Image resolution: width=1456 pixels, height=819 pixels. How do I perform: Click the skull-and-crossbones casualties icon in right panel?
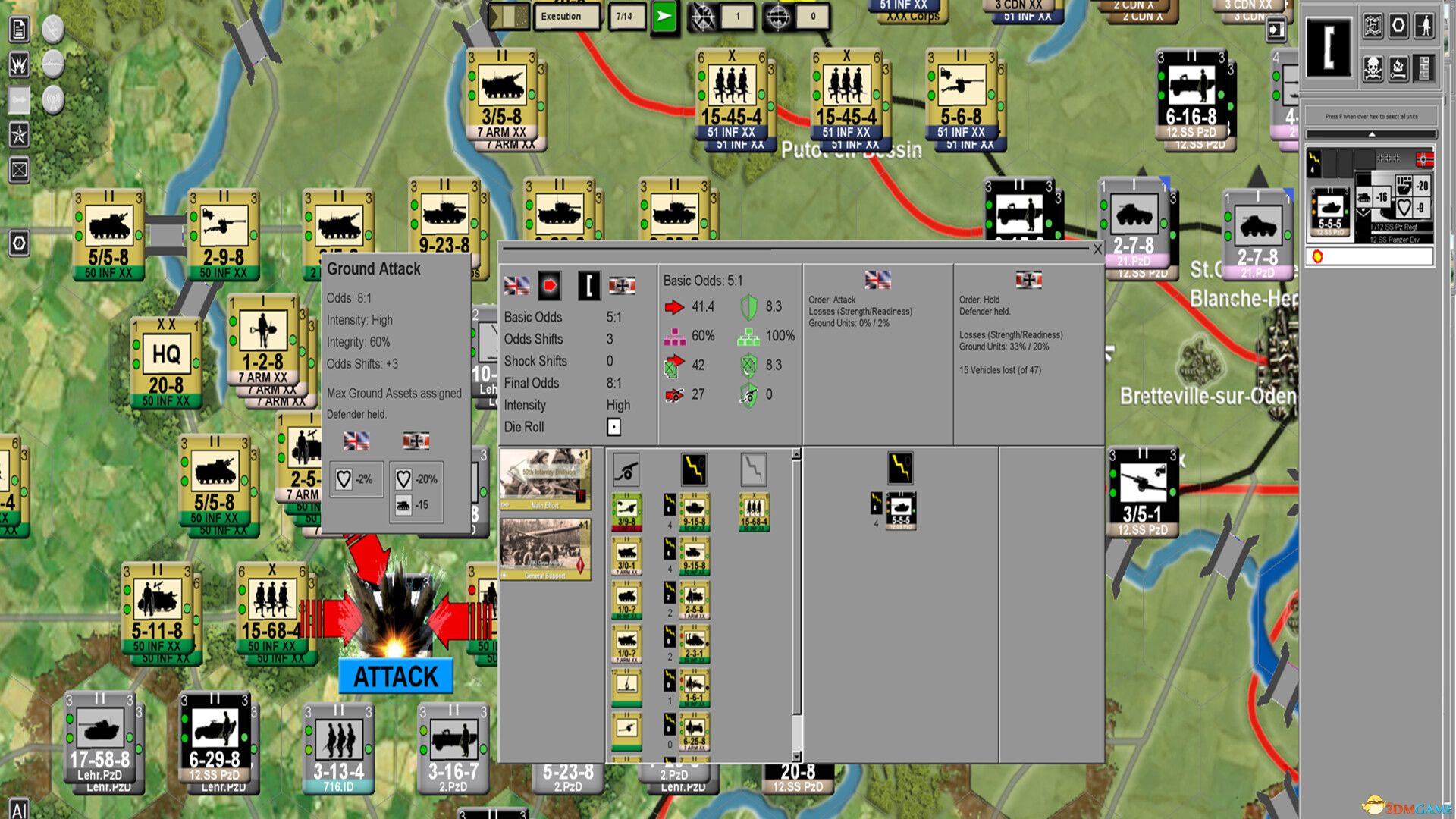click(1372, 68)
